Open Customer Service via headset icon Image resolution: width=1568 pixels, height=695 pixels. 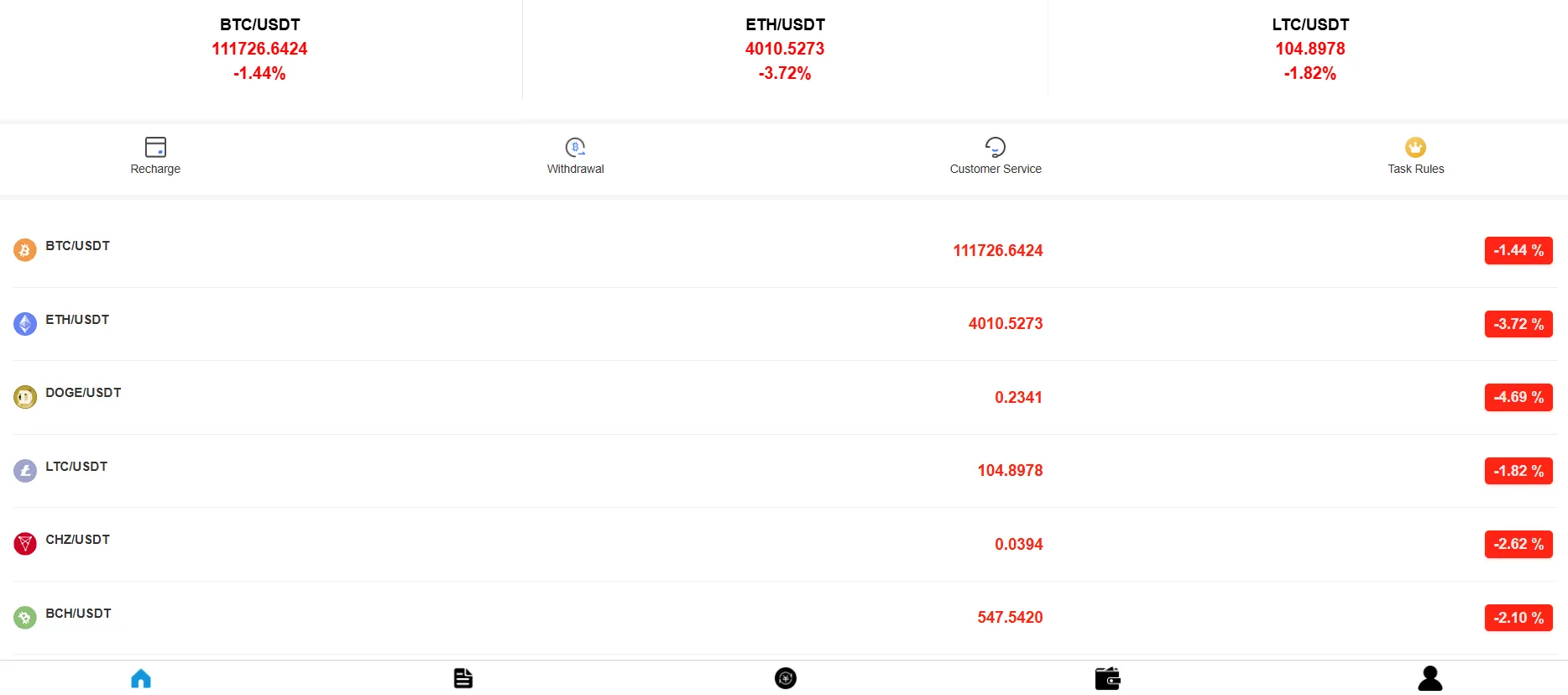pyautogui.click(x=995, y=146)
